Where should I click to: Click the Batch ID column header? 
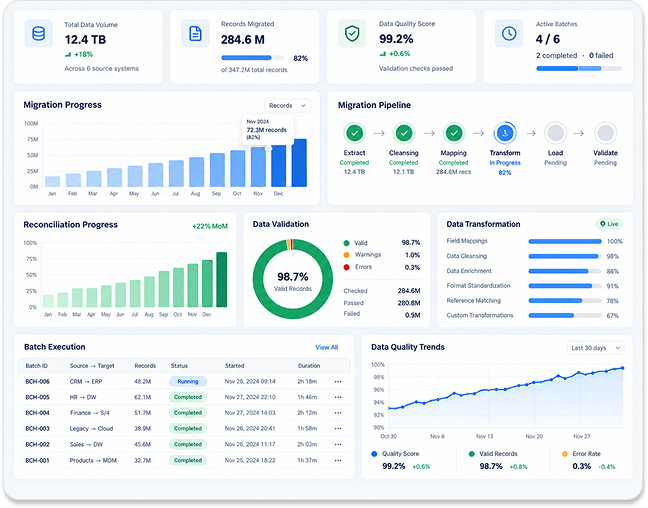click(36, 366)
